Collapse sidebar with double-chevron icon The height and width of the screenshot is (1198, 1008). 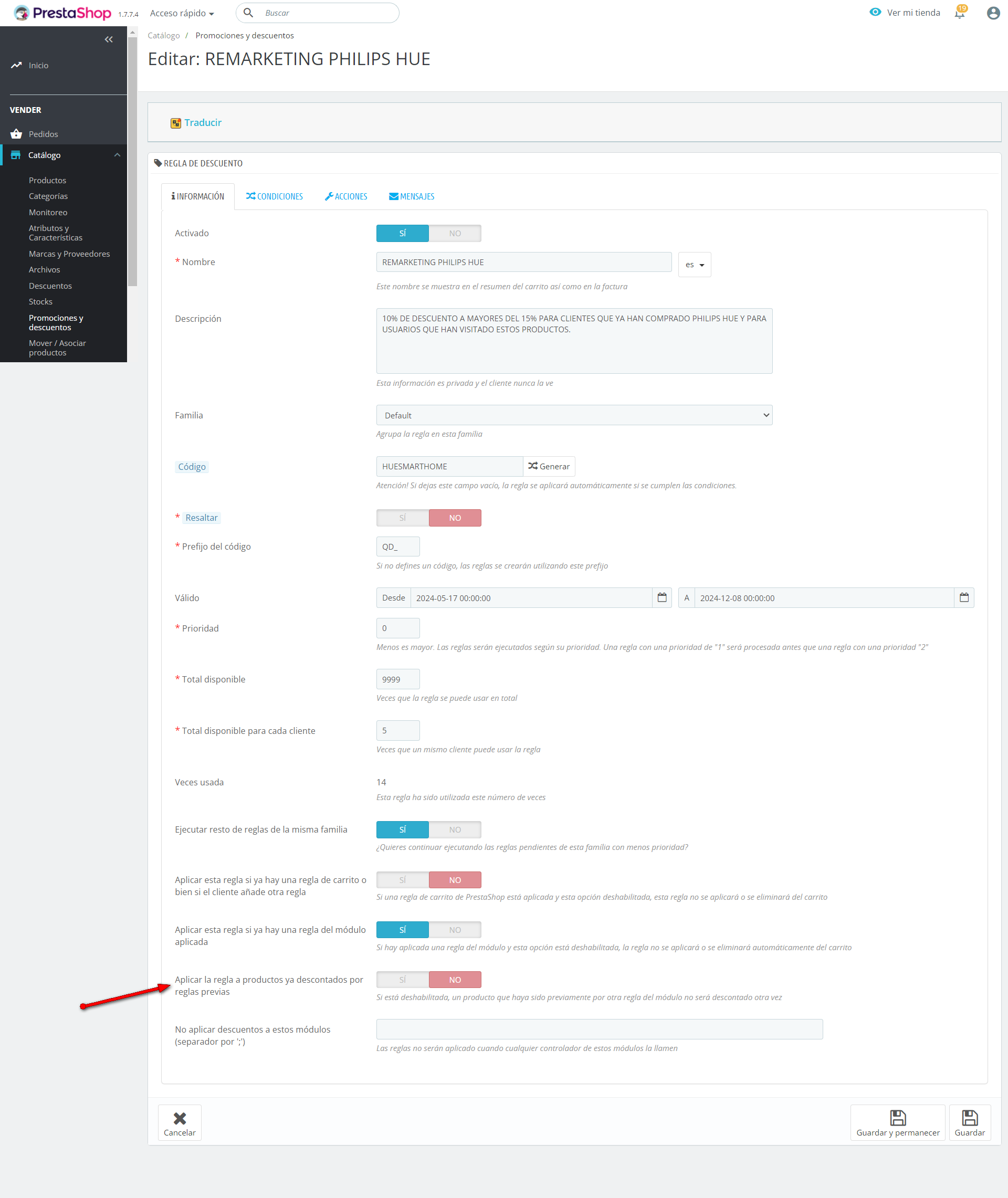[109, 39]
